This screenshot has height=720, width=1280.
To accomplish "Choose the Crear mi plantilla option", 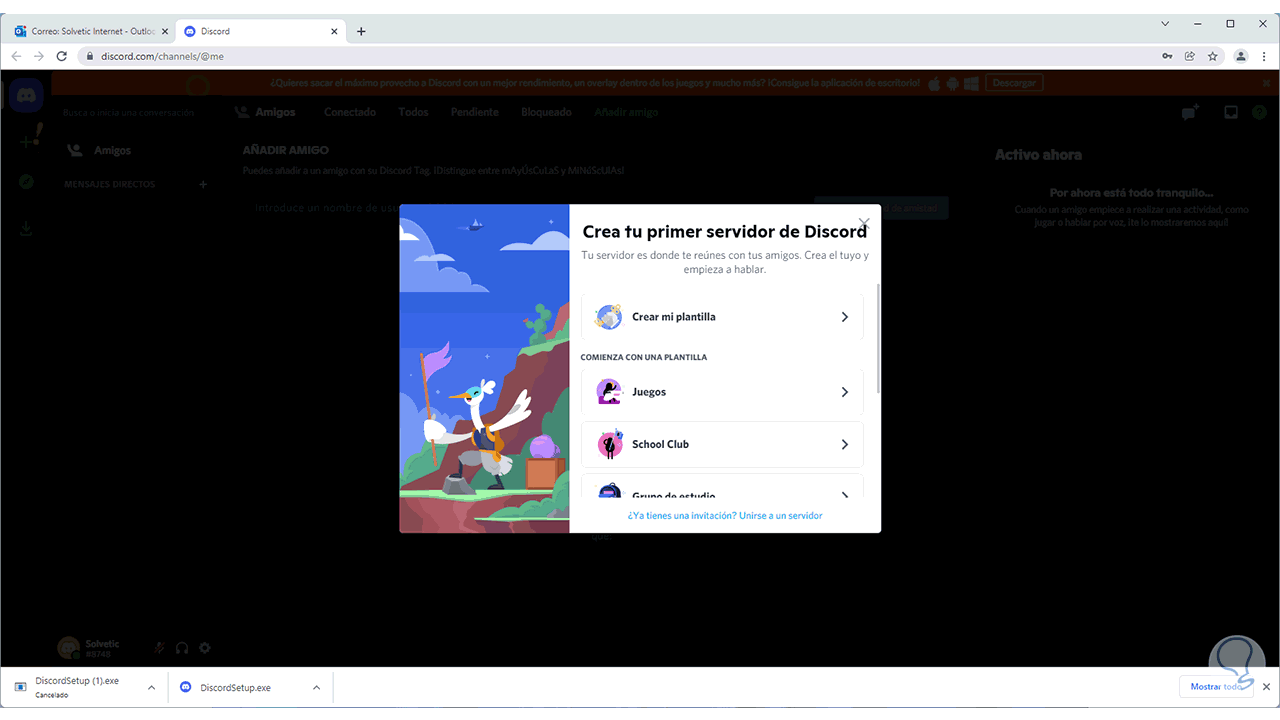I will coord(722,317).
